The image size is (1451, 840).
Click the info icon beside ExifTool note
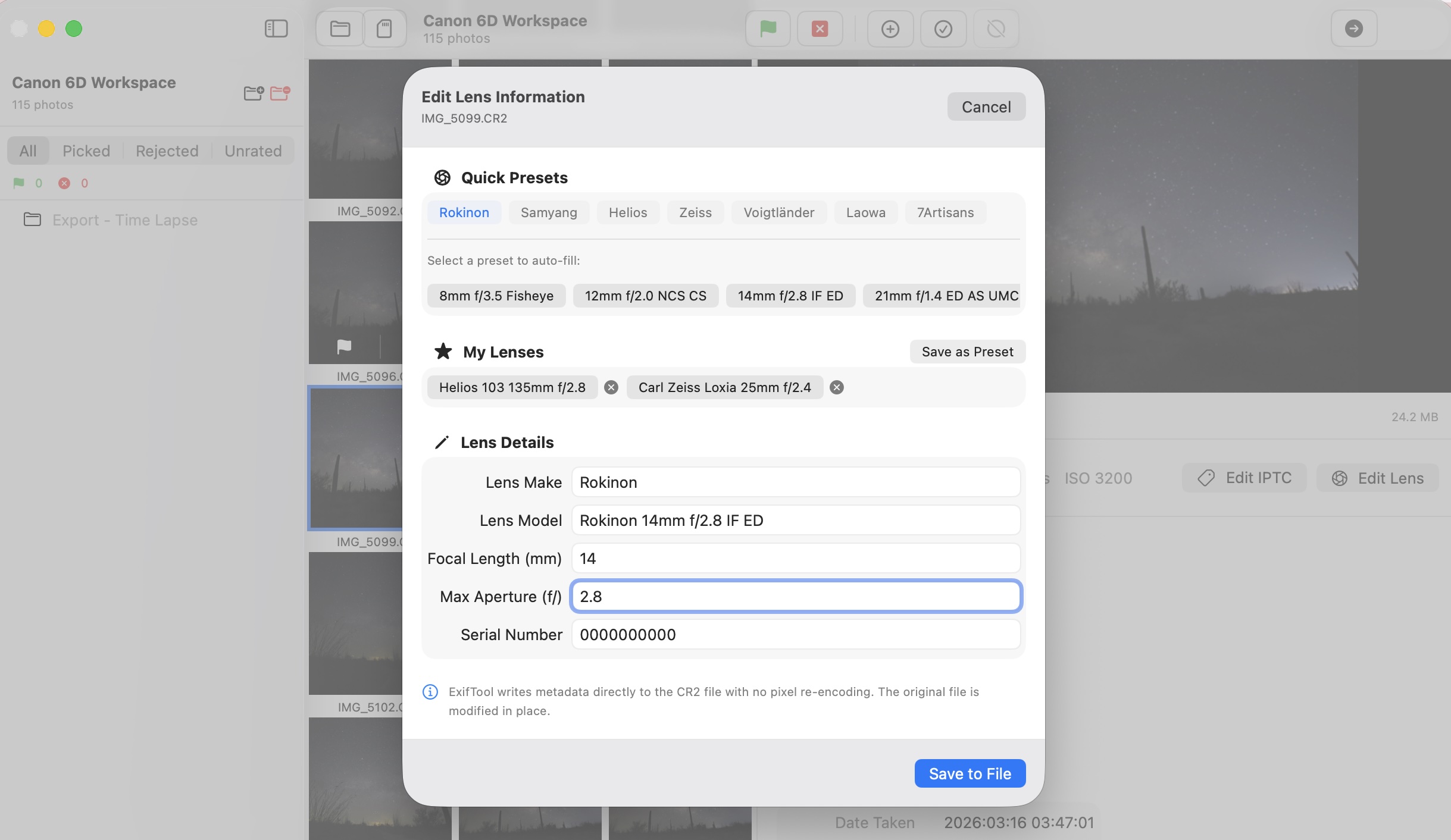click(430, 692)
